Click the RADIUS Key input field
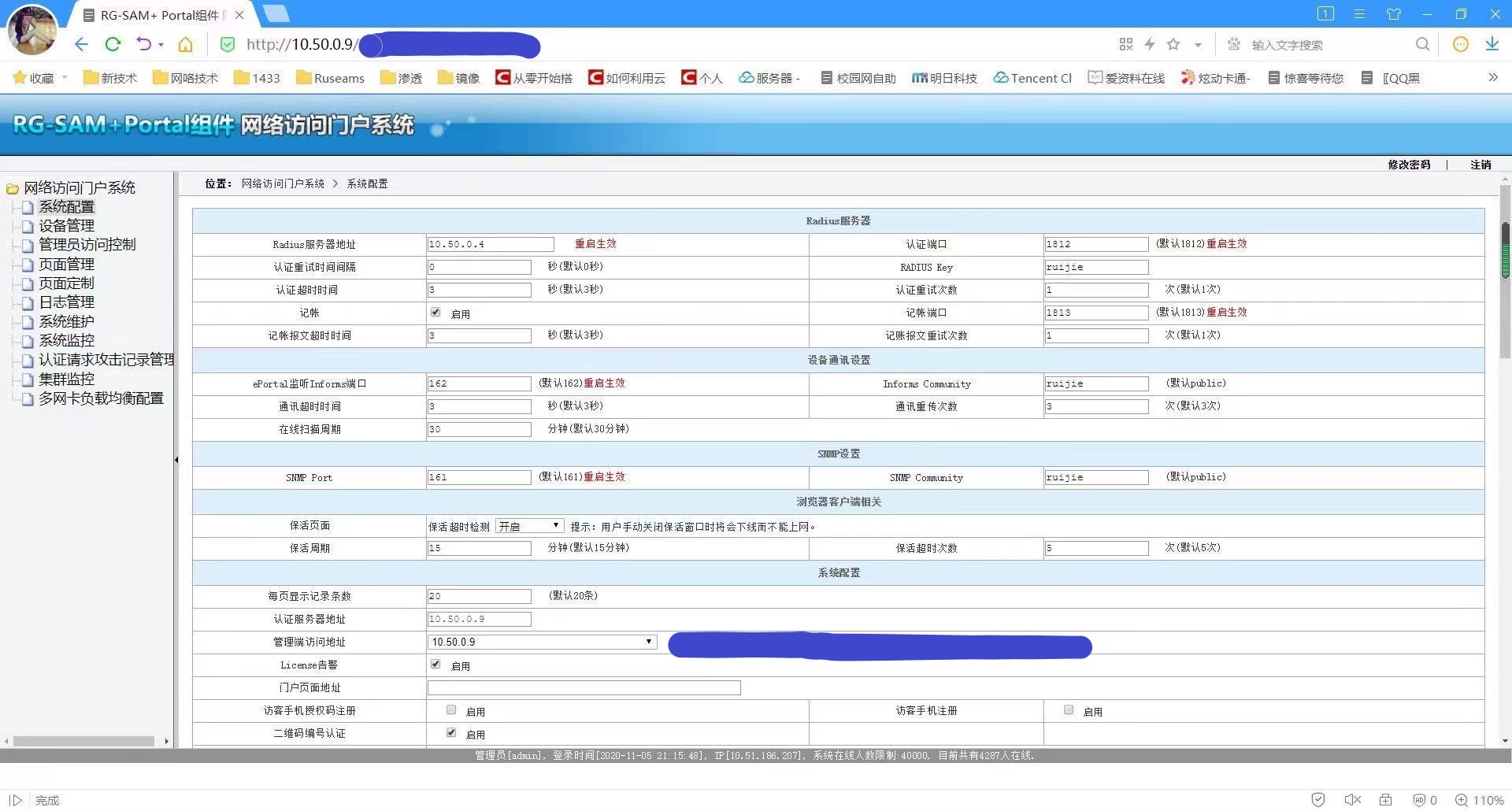This screenshot has height=811, width=1512. point(1096,267)
